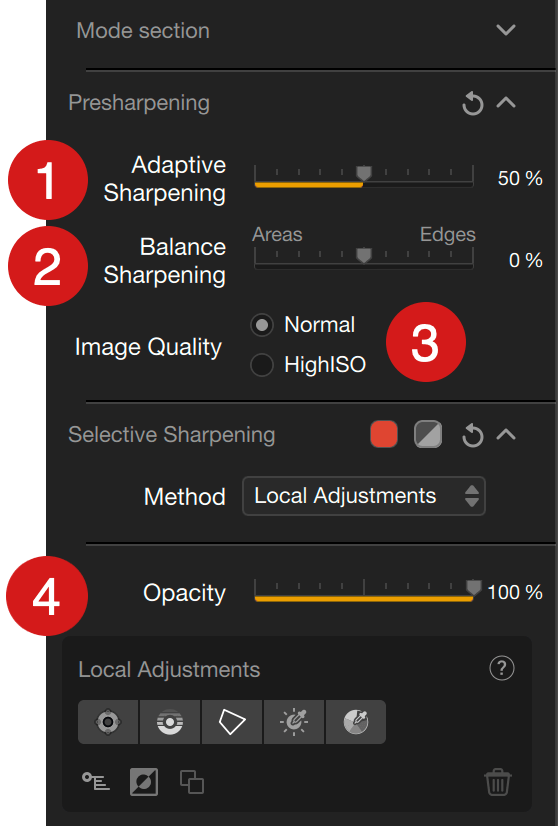The image size is (558, 826).
Task: Toggle the gray mask display button
Action: pyautogui.click(x=428, y=435)
